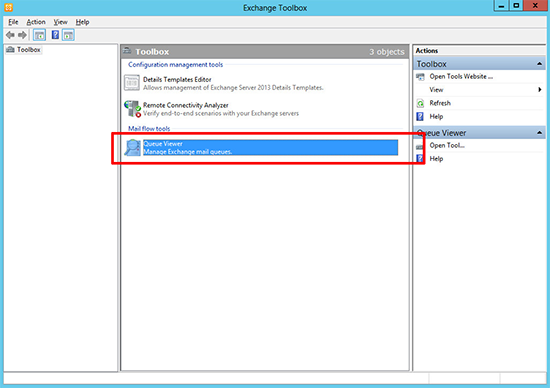
Task: Click Open Tool under Queue Viewer actions
Action: pos(447,145)
